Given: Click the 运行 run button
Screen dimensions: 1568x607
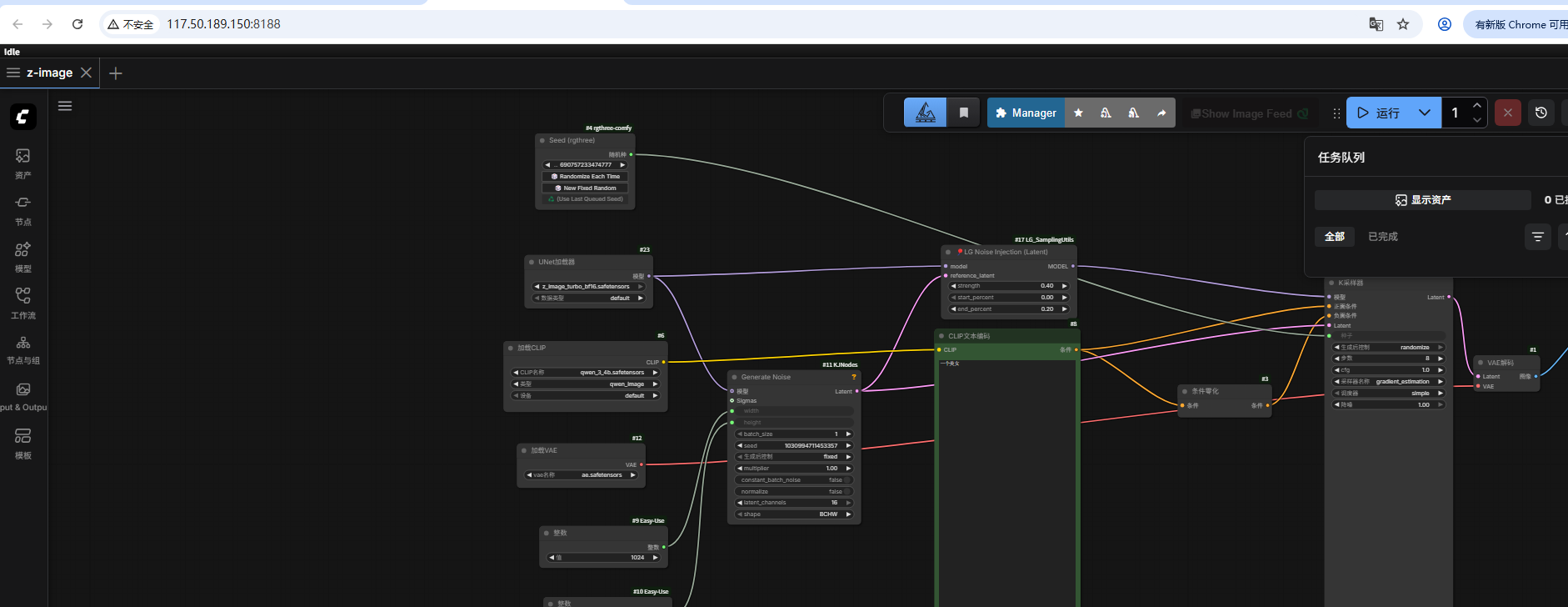Looking at the screenshot, I should click(x=1380, y=113).
